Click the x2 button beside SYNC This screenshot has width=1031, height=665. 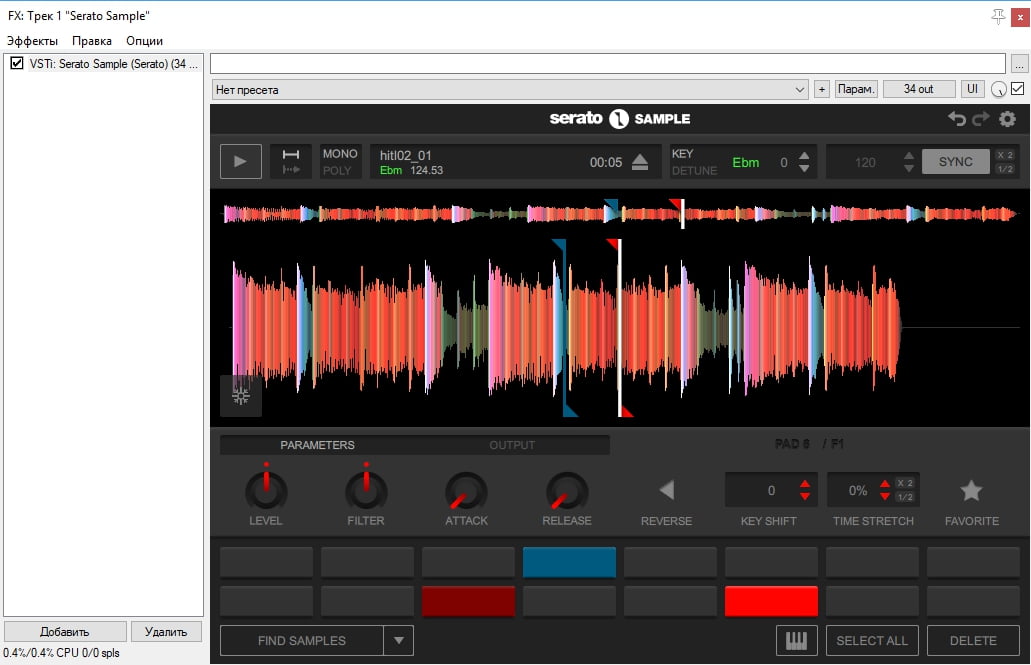coord(1005,155)
